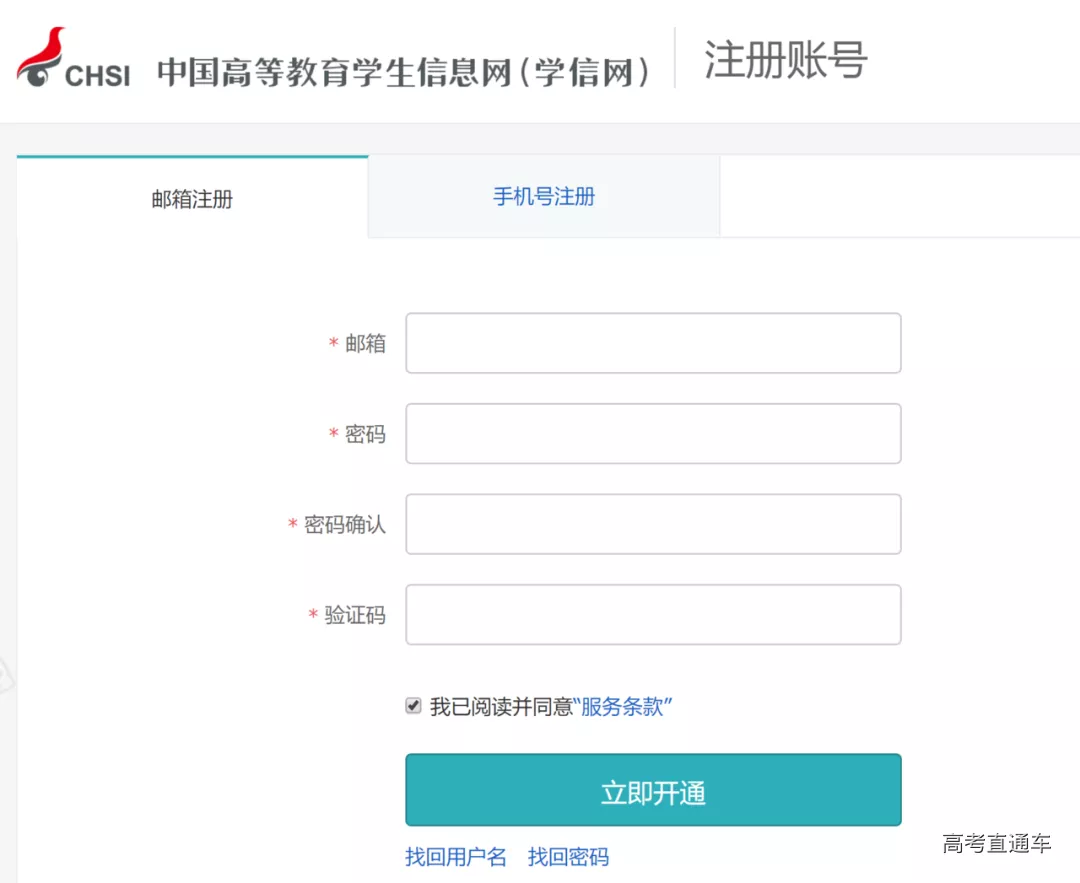Switch to the 手机号注册 tab
This screenshot has width=1080, height=883.
(544, 197)
